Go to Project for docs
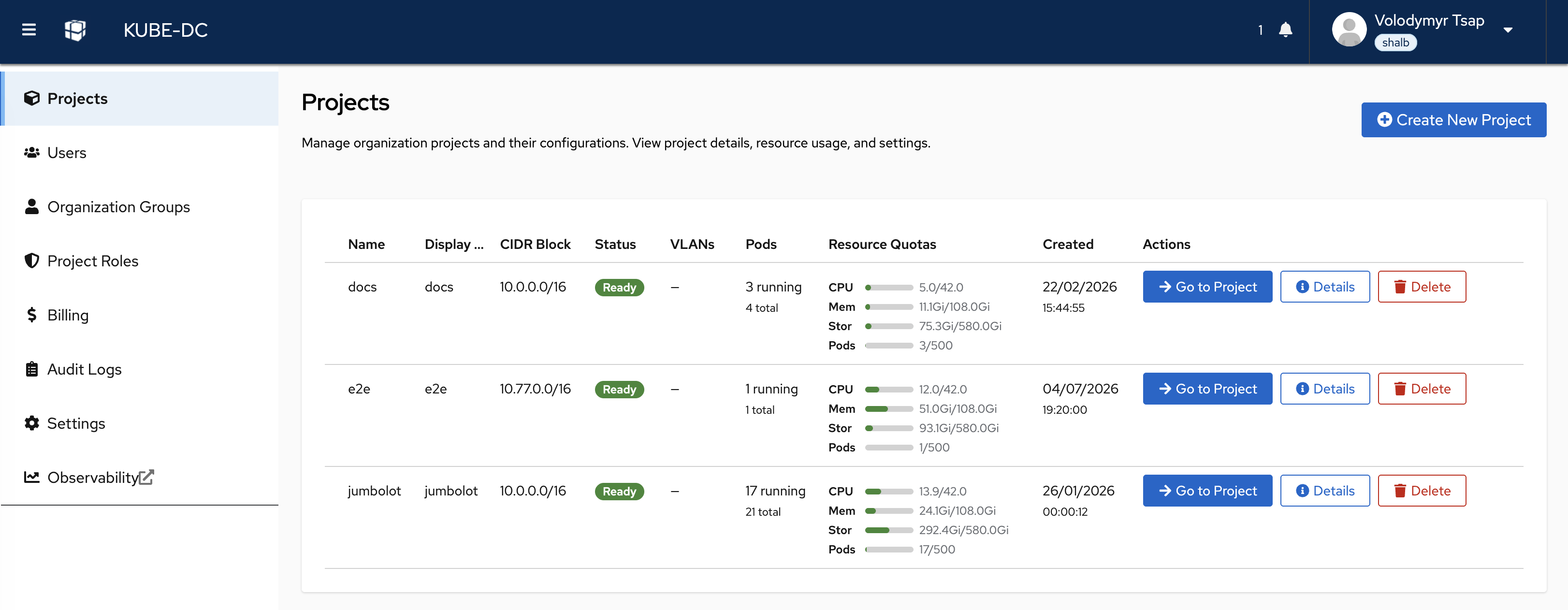The image size is (1568, 610). (1207, 287)
